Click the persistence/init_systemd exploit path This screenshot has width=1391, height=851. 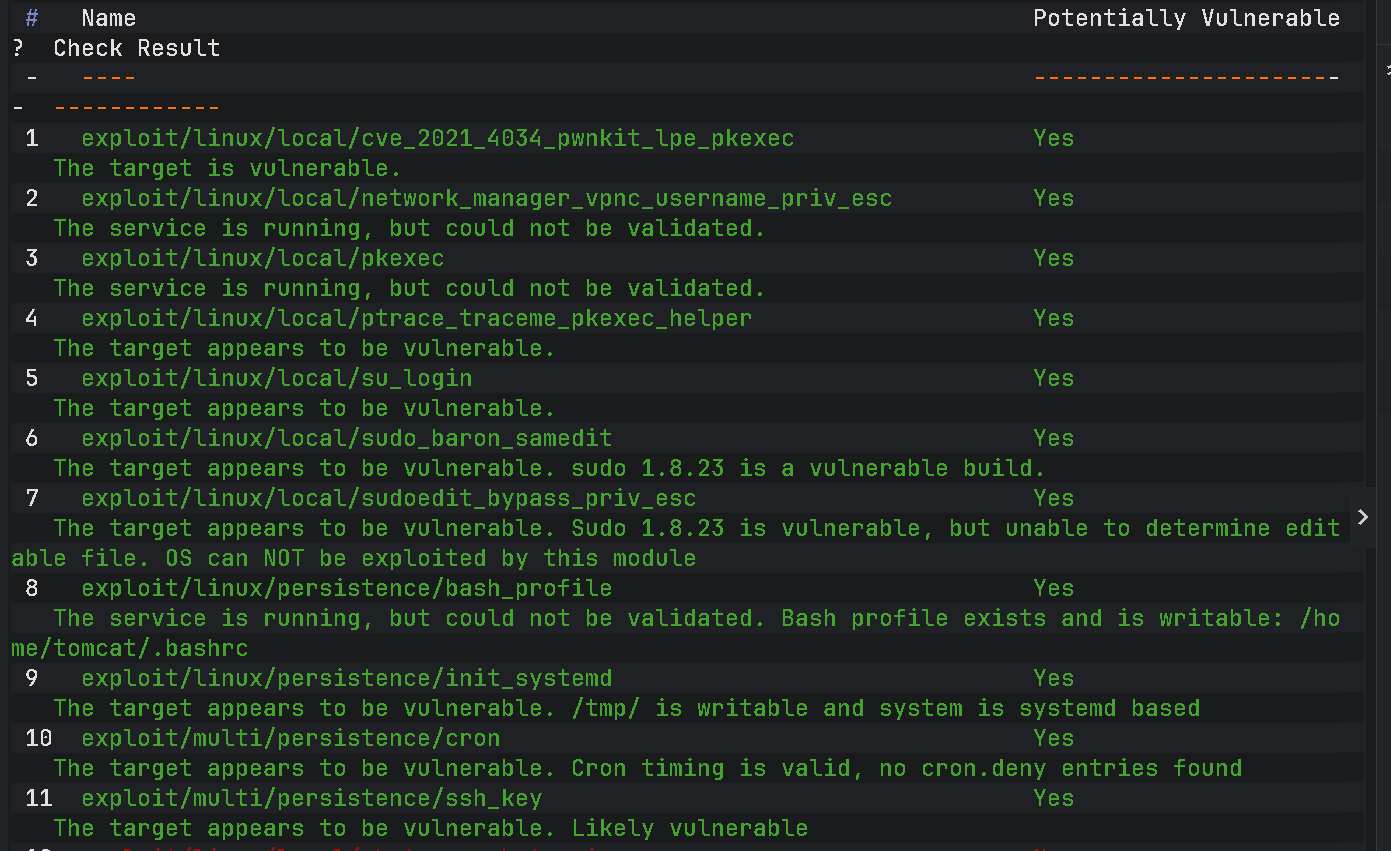[x=347, y=678]
